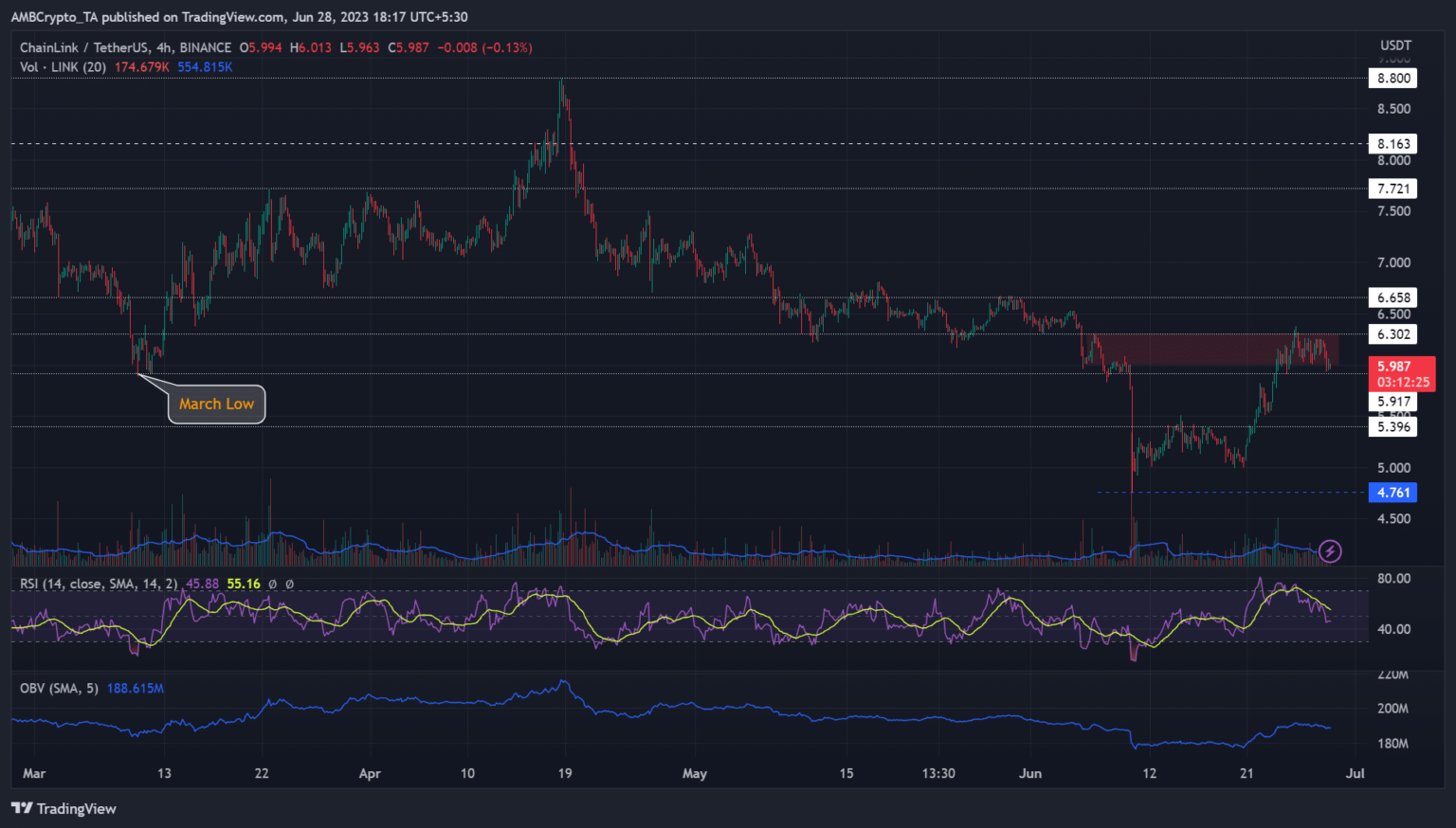Click the Apr label on the time axis
1456x828 pixels.
(x=370, y=773)
